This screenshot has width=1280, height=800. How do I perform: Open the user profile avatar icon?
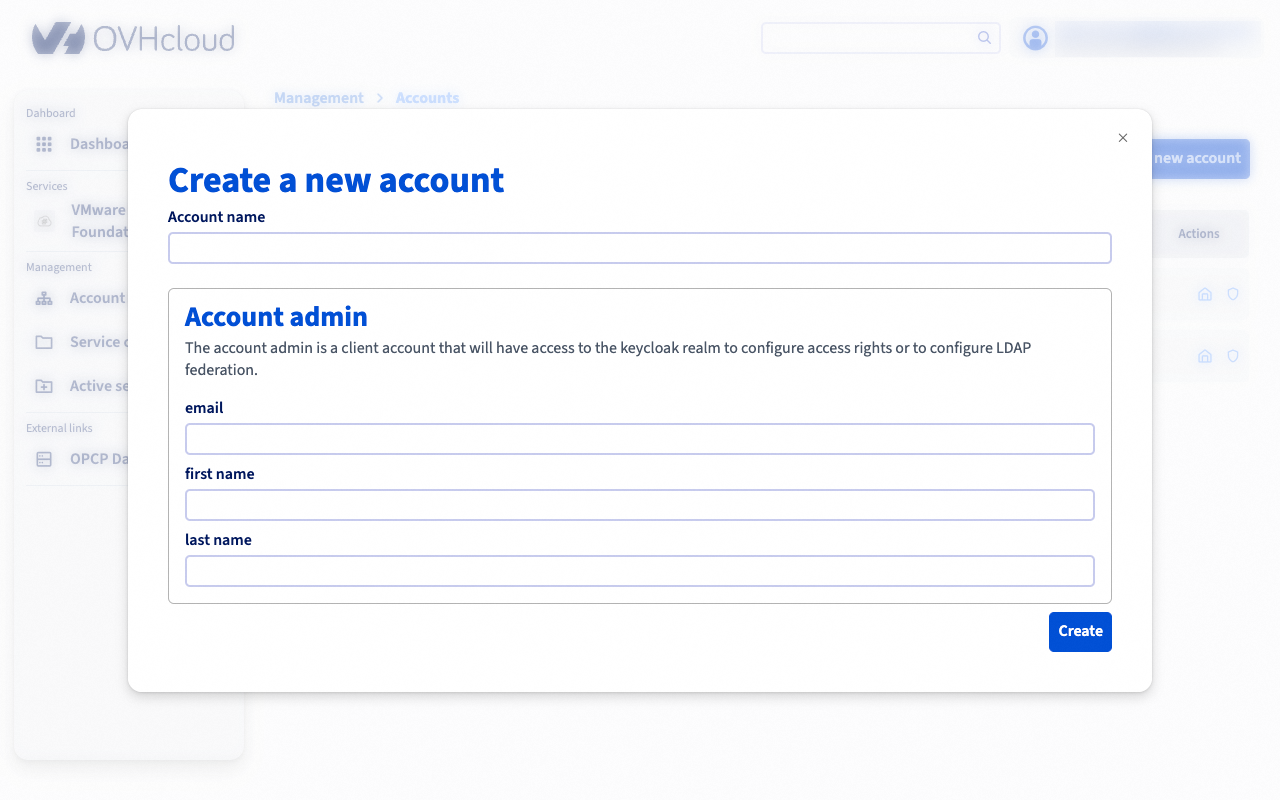1035,38
